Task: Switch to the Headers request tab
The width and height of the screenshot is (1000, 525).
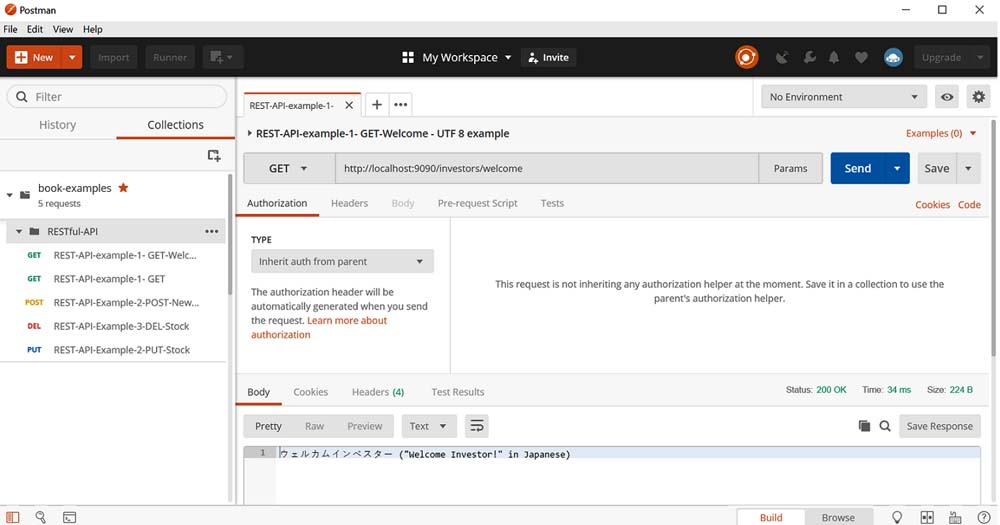Action: pos(349,203)
